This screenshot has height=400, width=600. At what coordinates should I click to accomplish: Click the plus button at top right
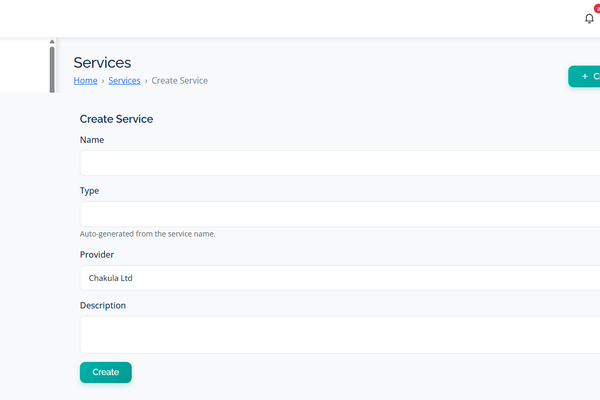[585, 76]
